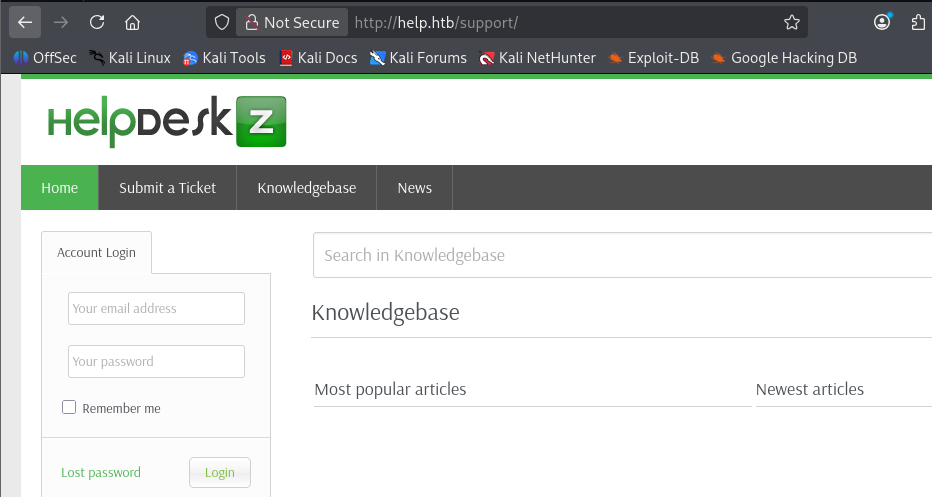Screen dimensions: 932x497
Task: Open the Exploit-DB bookmark
Action: point(653,58)
